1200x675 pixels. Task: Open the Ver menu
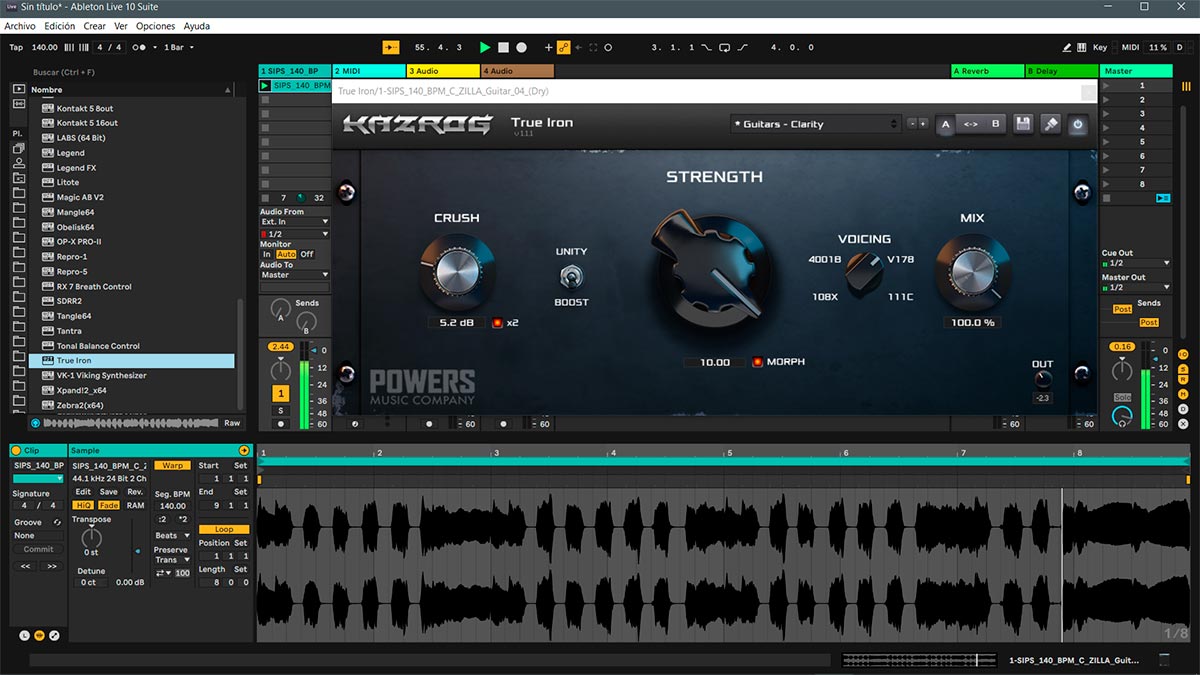121,26
